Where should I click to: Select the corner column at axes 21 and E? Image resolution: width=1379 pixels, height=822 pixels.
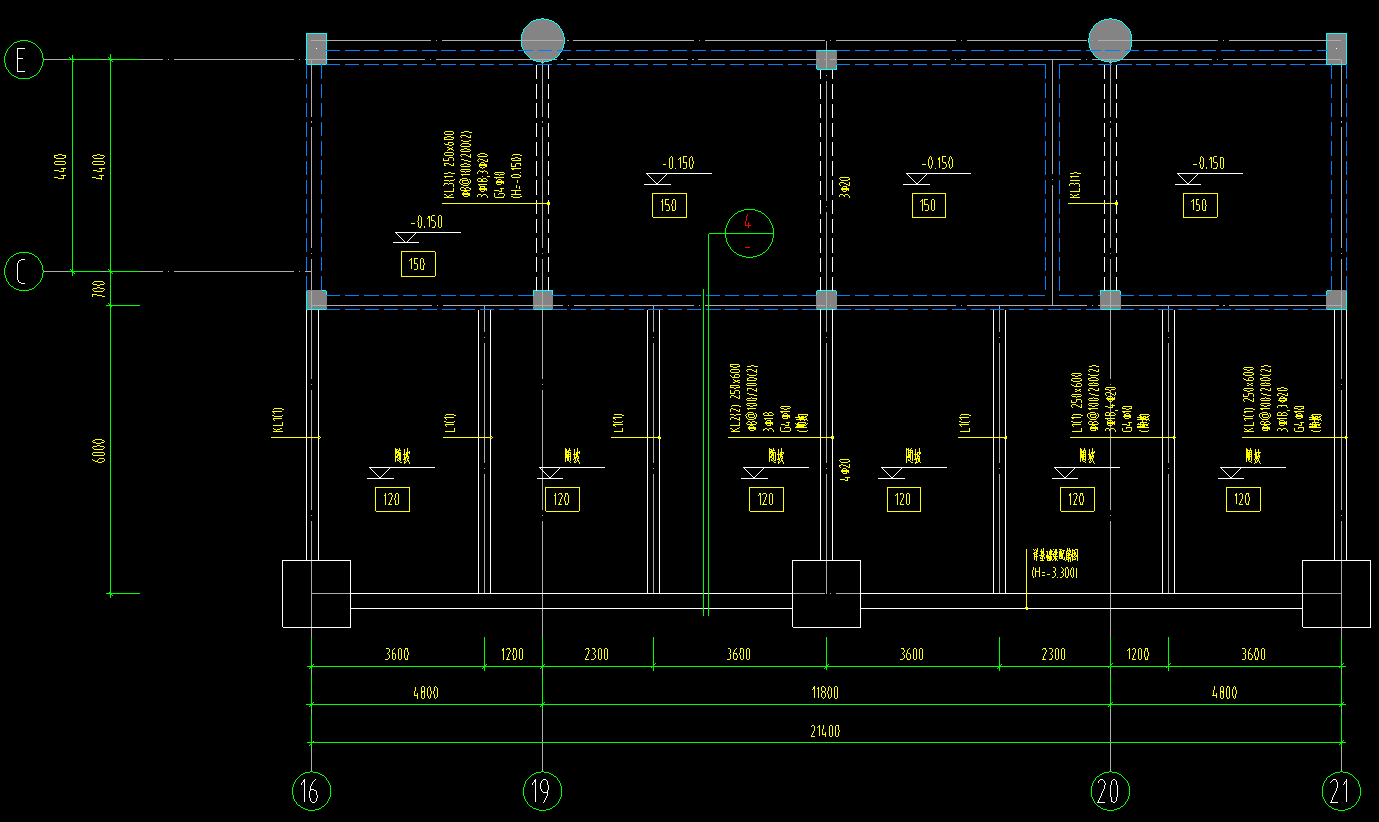[x=1336, y=49]
